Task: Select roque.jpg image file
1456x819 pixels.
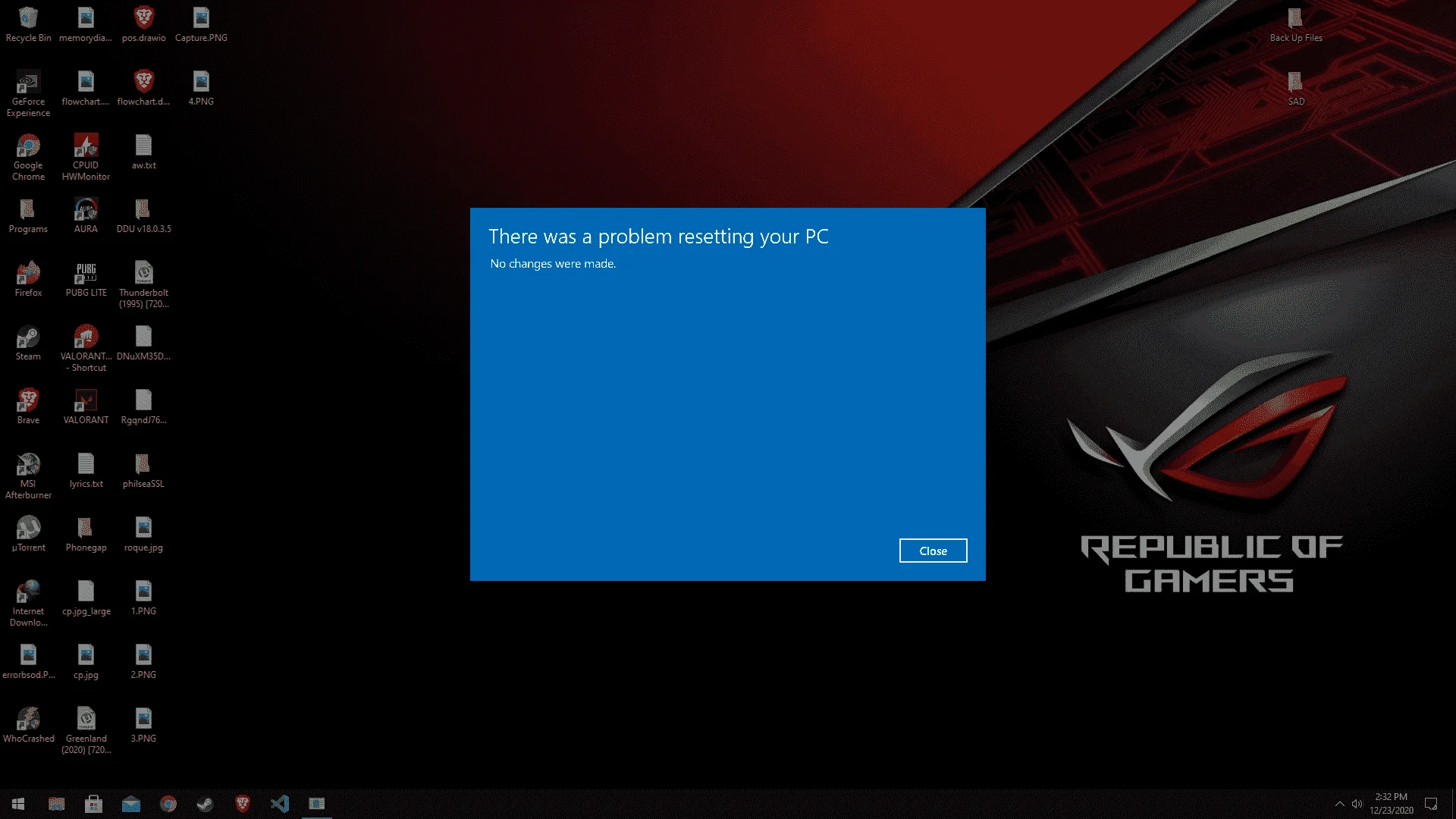Action: pos(143,535)
